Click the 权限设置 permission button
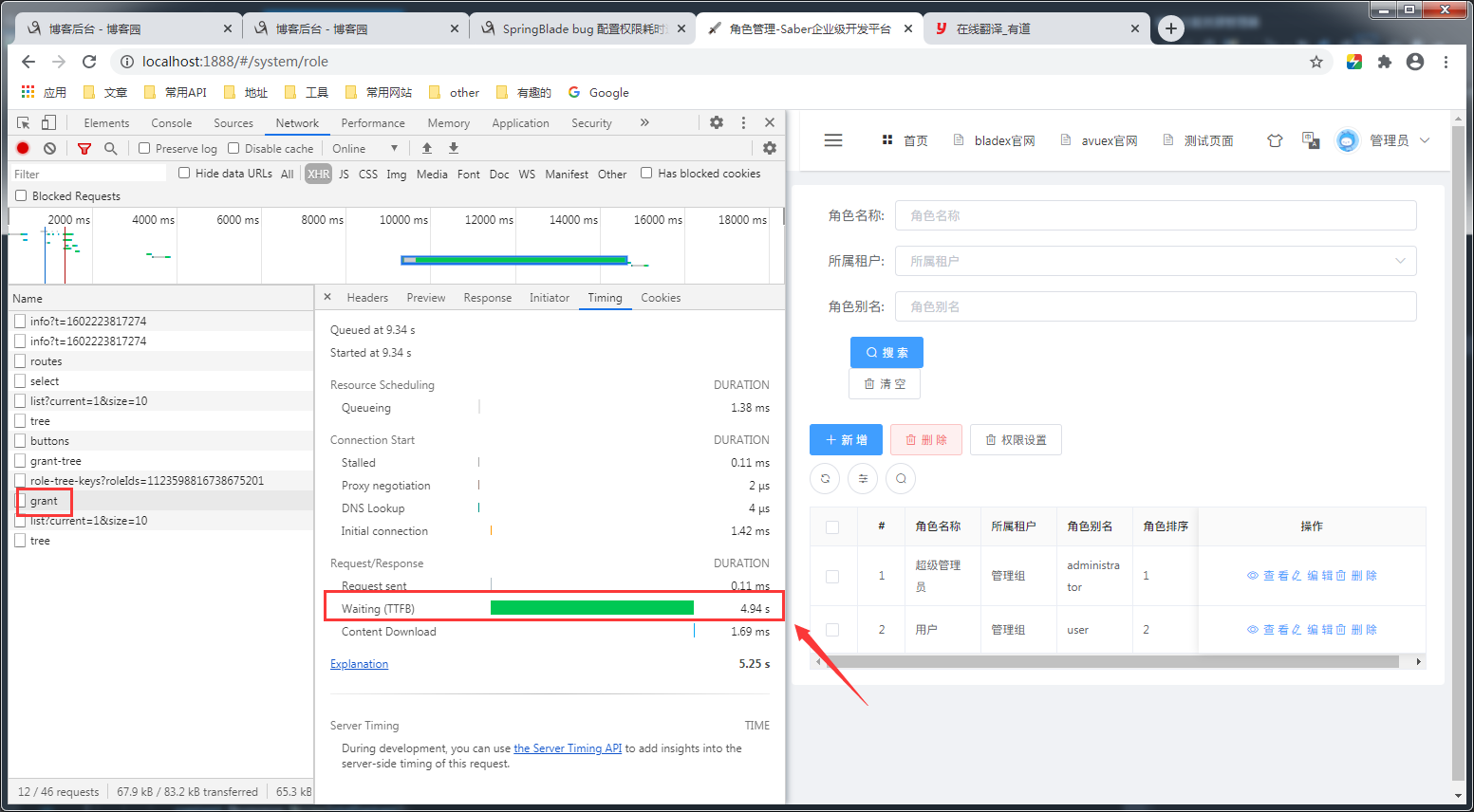The height and width of the screenshot is (812, 1474). point(1016,440)
